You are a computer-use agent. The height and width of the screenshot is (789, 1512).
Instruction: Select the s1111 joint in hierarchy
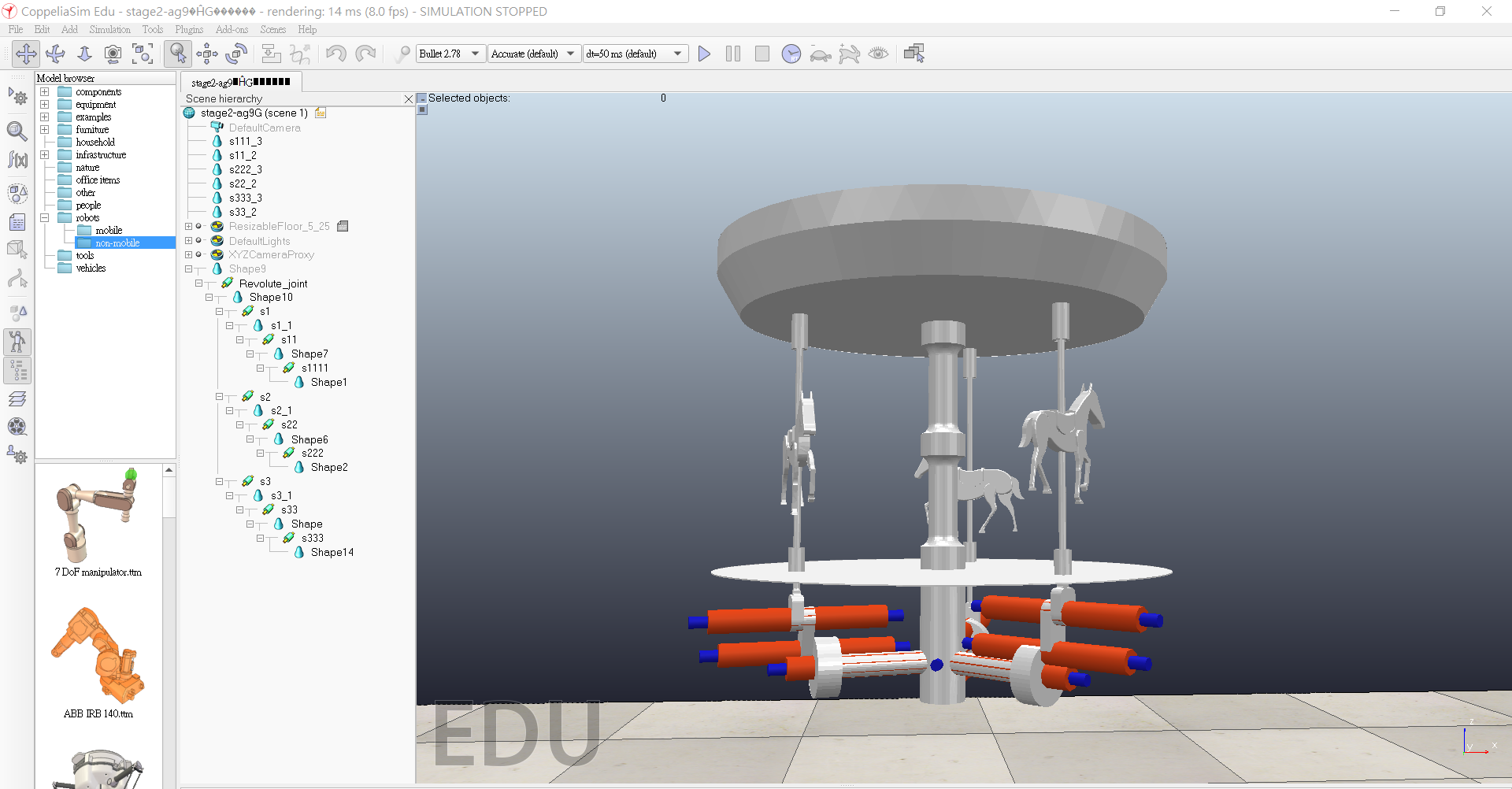click(314, 368)
